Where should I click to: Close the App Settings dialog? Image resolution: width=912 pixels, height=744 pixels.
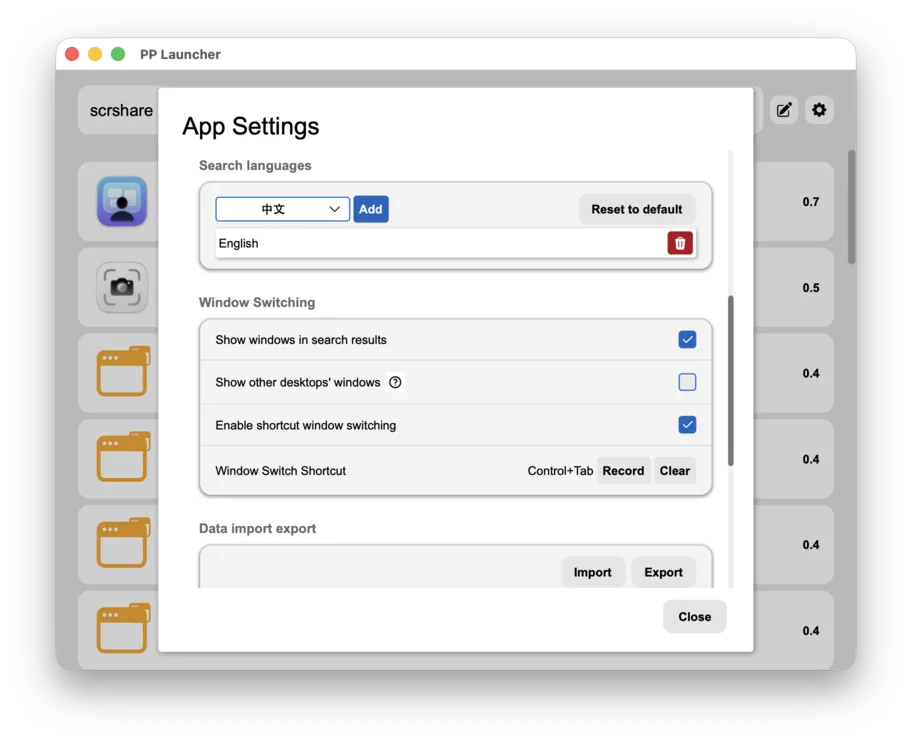click(x=694, y=617)
